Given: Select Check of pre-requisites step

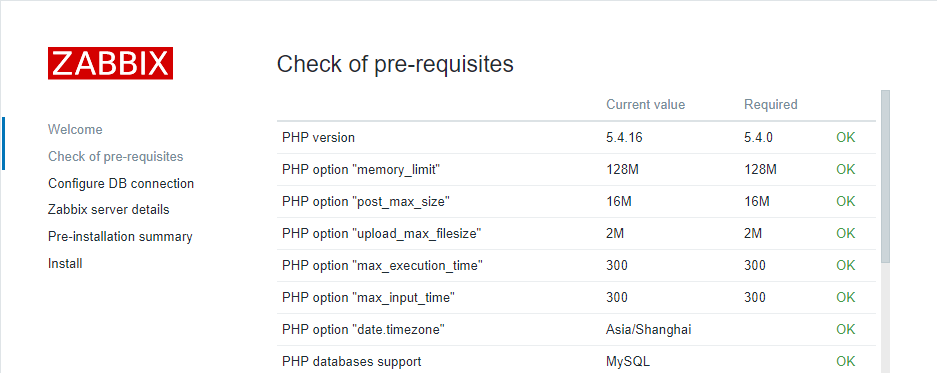Looking at the screenshot, I should [116, 157].
